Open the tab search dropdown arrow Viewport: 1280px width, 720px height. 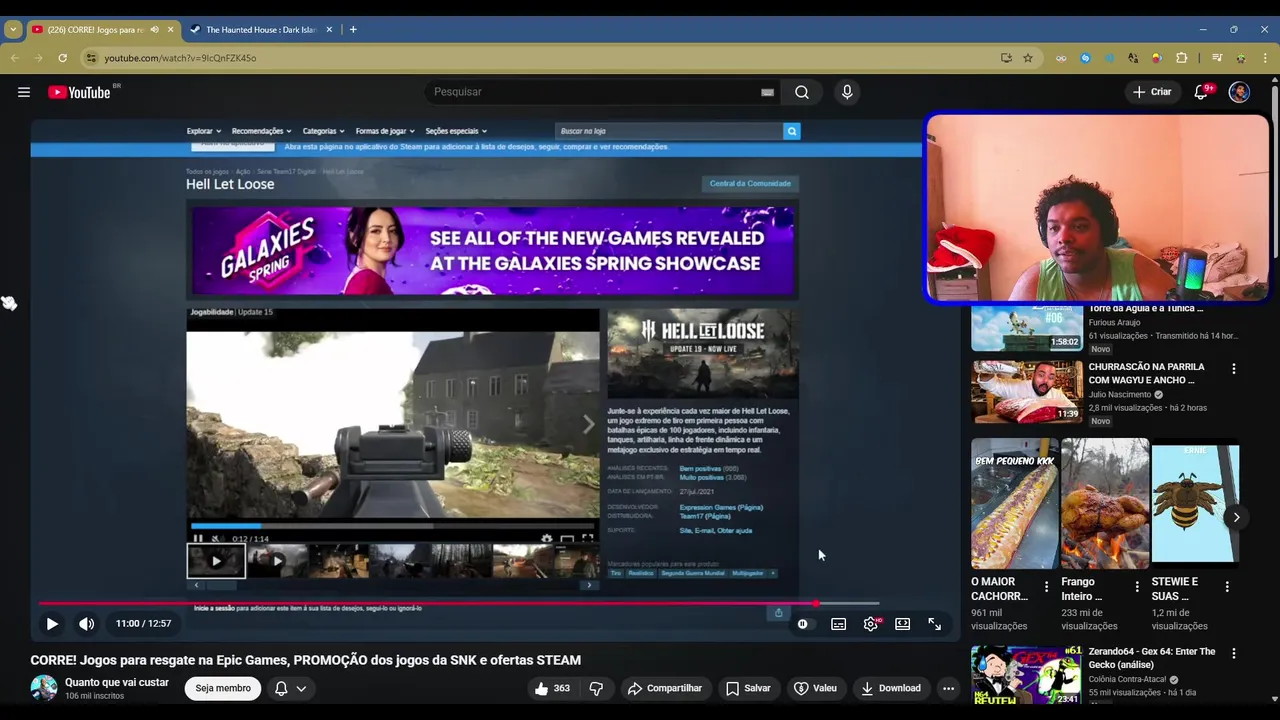pos(13,29)
